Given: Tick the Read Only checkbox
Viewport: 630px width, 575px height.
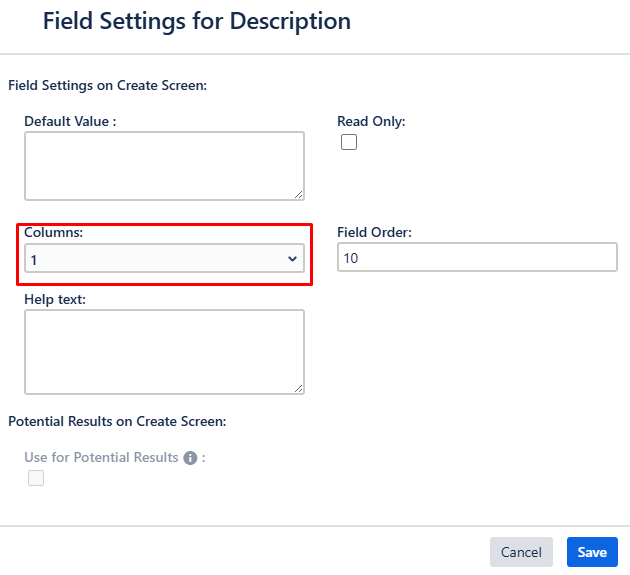Looking at the screenshot, I should (x=349, y=142).
